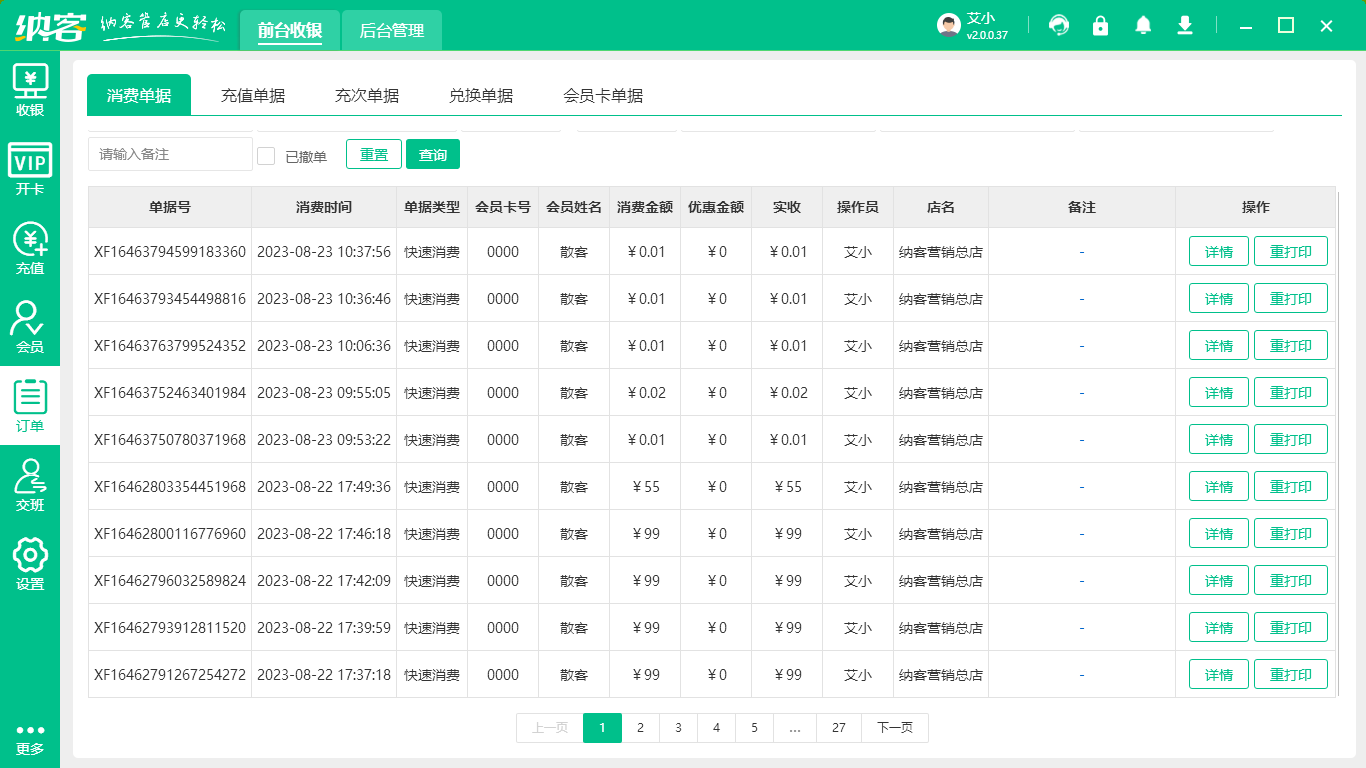The image size is (1366, 768).
Task: Open the 收银 cashier panel in the sidebar
Action: [x=30, y=89]
